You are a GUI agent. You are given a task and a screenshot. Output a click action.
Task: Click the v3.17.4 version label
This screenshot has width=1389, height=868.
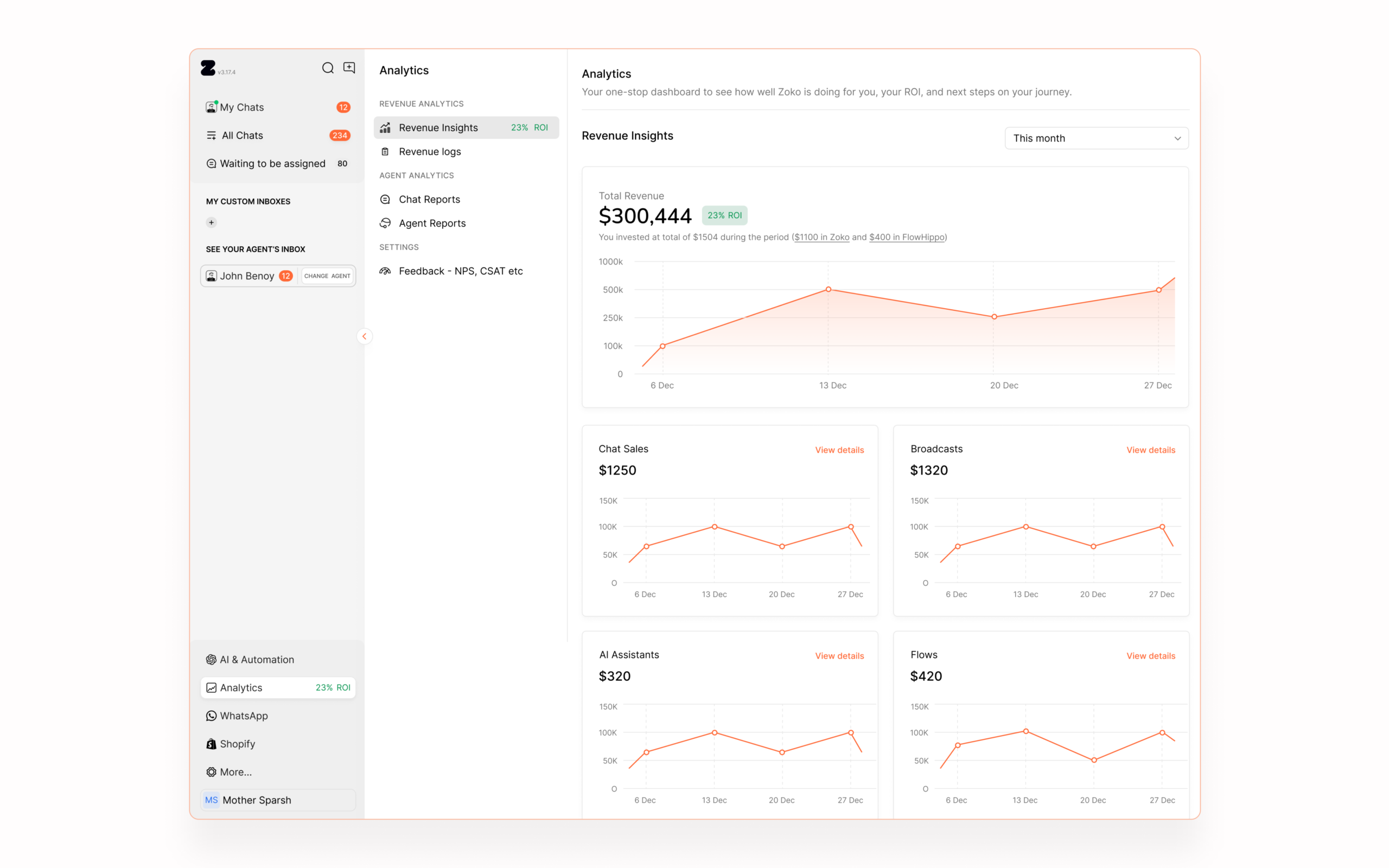tap(227, 72)
